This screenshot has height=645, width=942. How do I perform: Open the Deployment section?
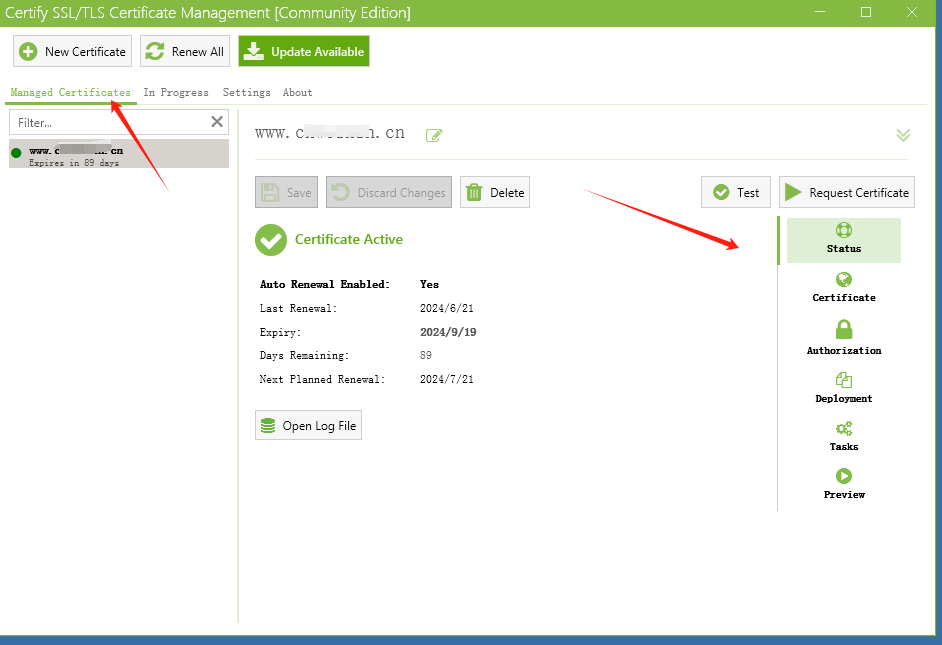[843, 388]
